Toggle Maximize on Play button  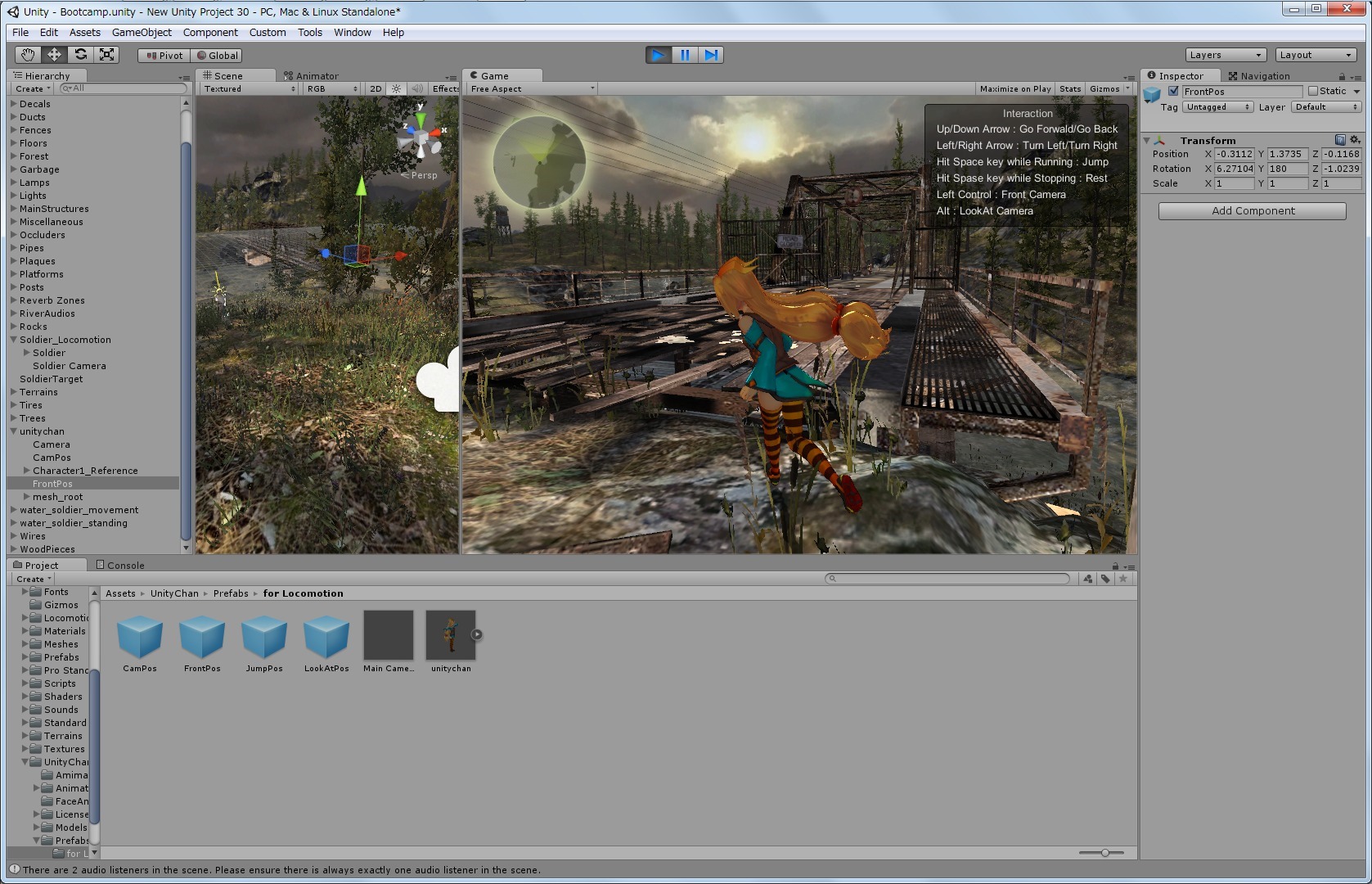1014,88
